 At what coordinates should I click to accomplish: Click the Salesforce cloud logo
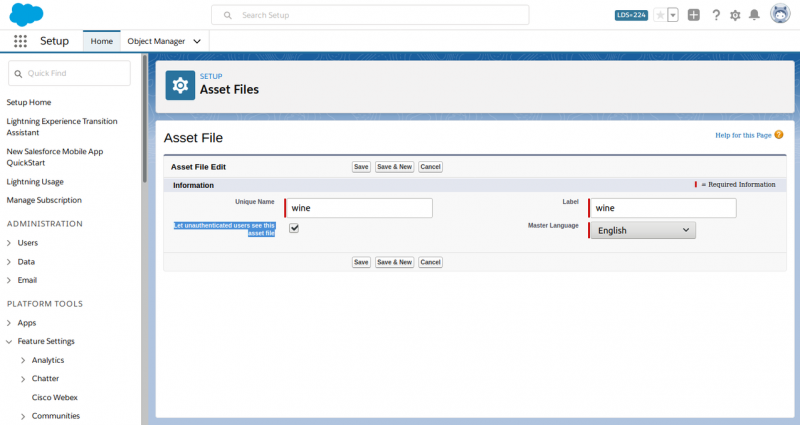pos(27,14)
